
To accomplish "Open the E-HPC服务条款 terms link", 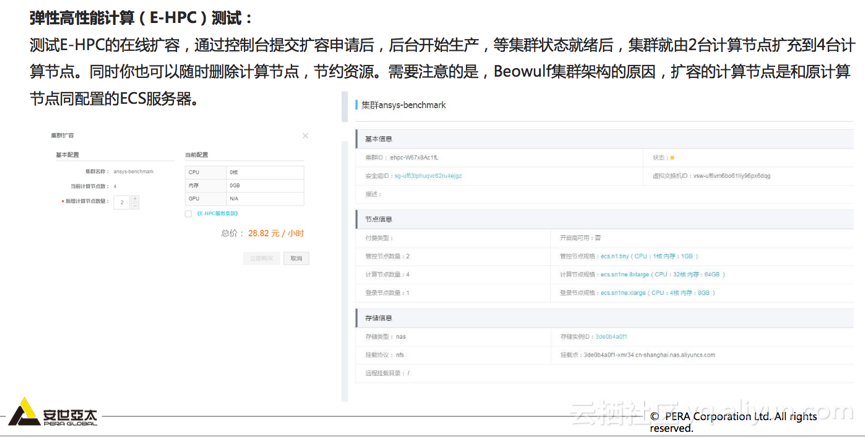I will coord(217,214).
